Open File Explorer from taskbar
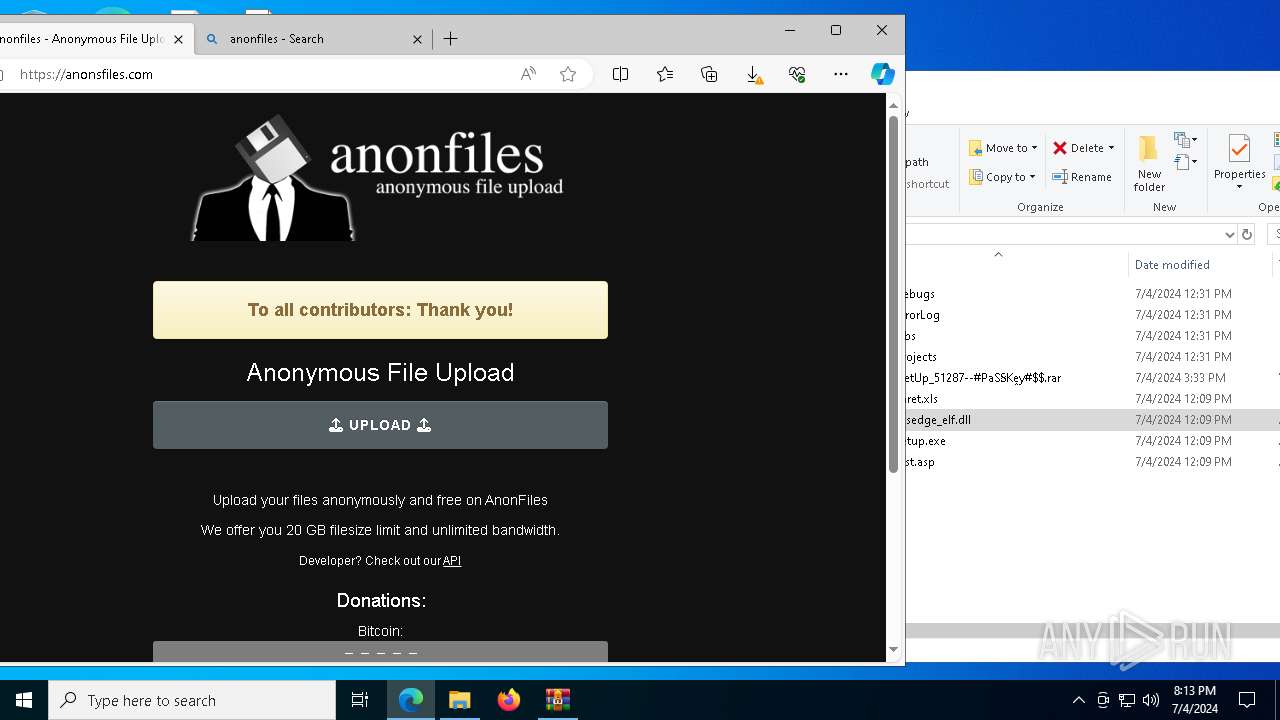The width and height of the screenshot is (1280, 720). (x=460, y=700)
